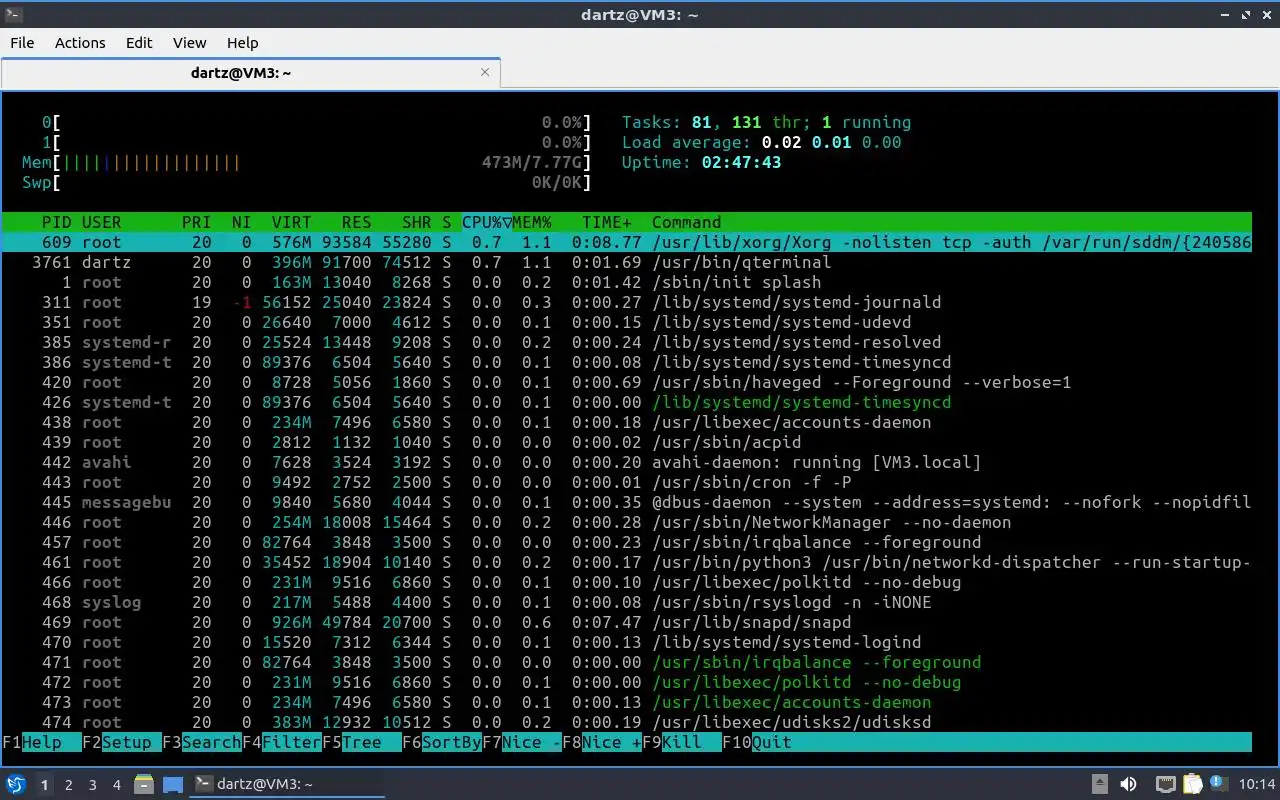The image size is (1280, 800).
Task: Launch the file manager from the taskbar
Action: click(144, 785)
